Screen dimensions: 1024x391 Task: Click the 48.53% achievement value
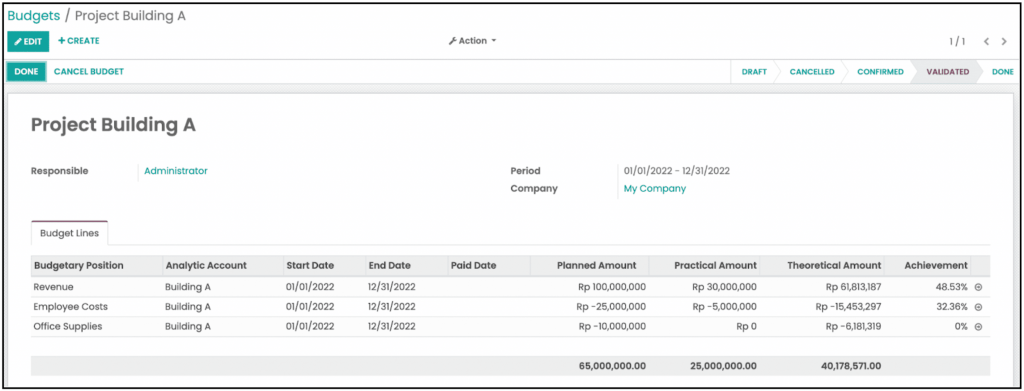point(951,287)
